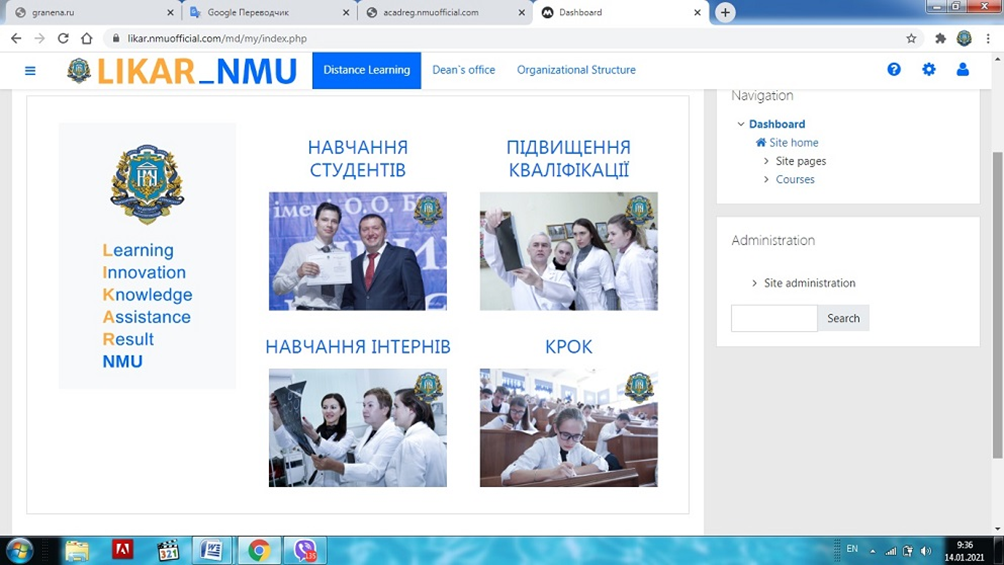
Task: Reload the page
Action: [x=63, y=39]
